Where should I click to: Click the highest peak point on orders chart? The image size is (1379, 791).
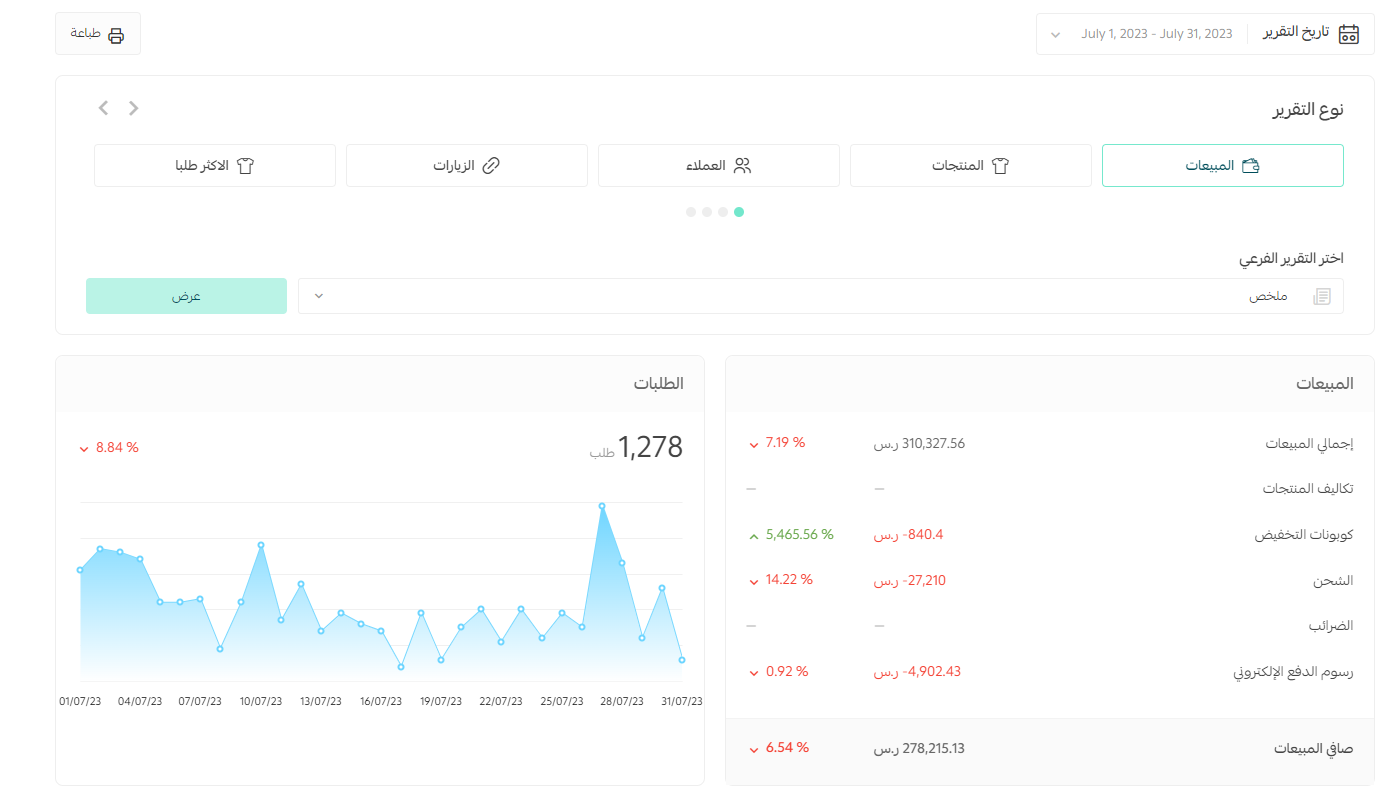pos(602,506)
